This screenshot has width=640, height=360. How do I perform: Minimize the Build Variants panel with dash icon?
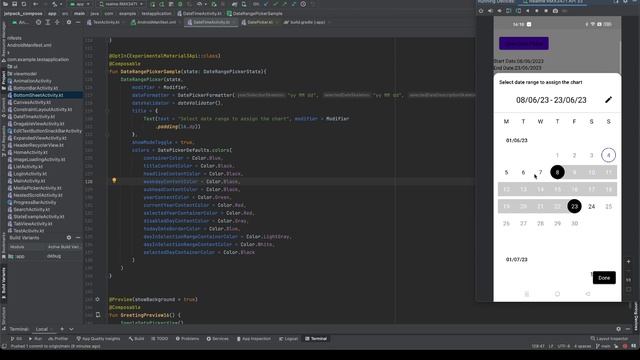click(x=78, y=238)
